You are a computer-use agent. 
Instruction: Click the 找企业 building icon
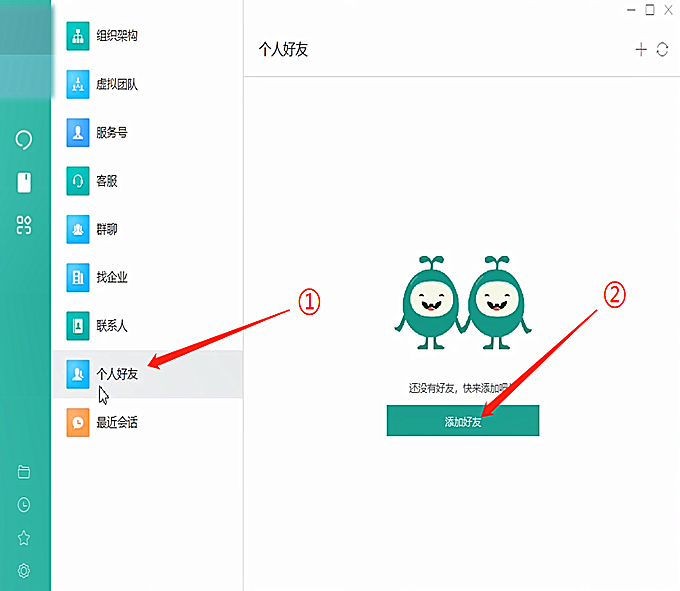coord(78,277)
